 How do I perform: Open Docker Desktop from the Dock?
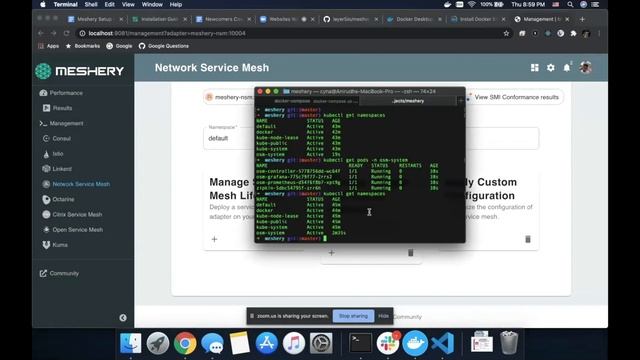coord(415,343)
